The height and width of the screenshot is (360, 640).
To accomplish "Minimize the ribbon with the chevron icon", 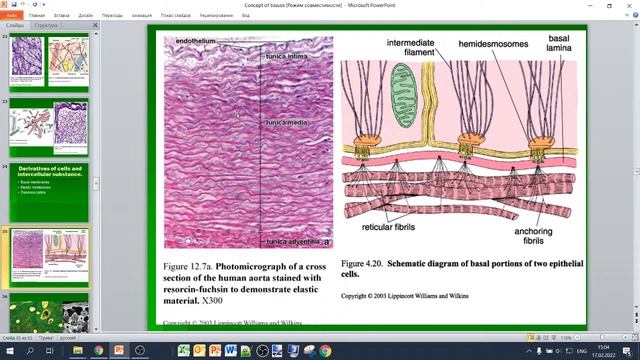I will click(x=627, y=16).
